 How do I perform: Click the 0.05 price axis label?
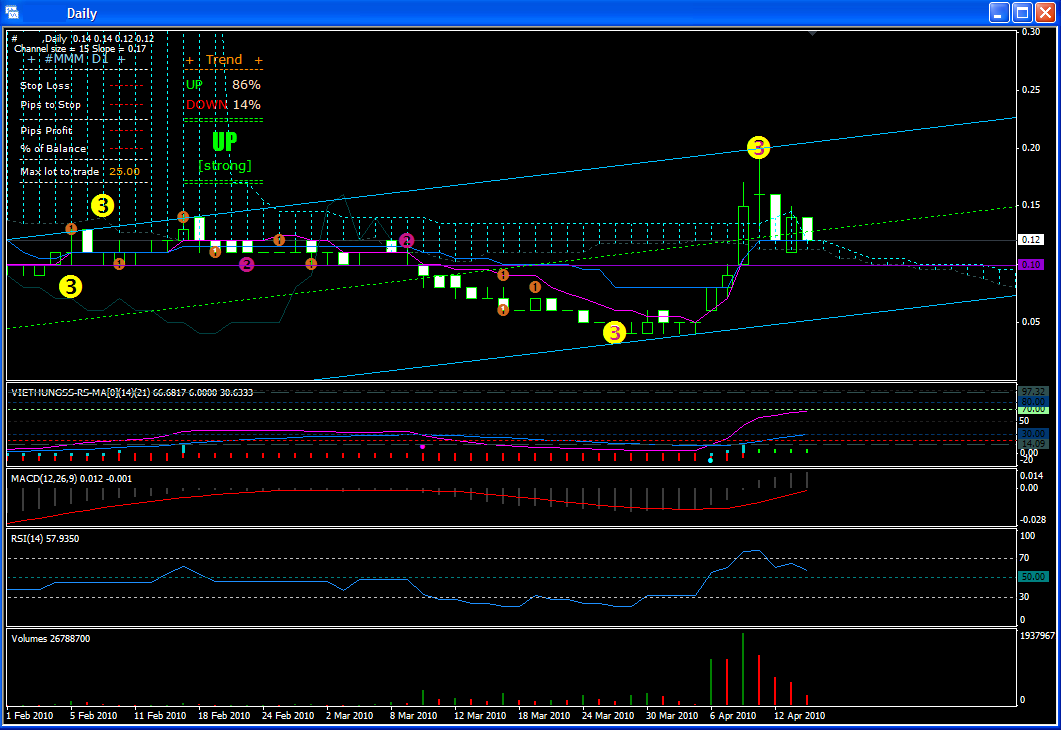1031,322
